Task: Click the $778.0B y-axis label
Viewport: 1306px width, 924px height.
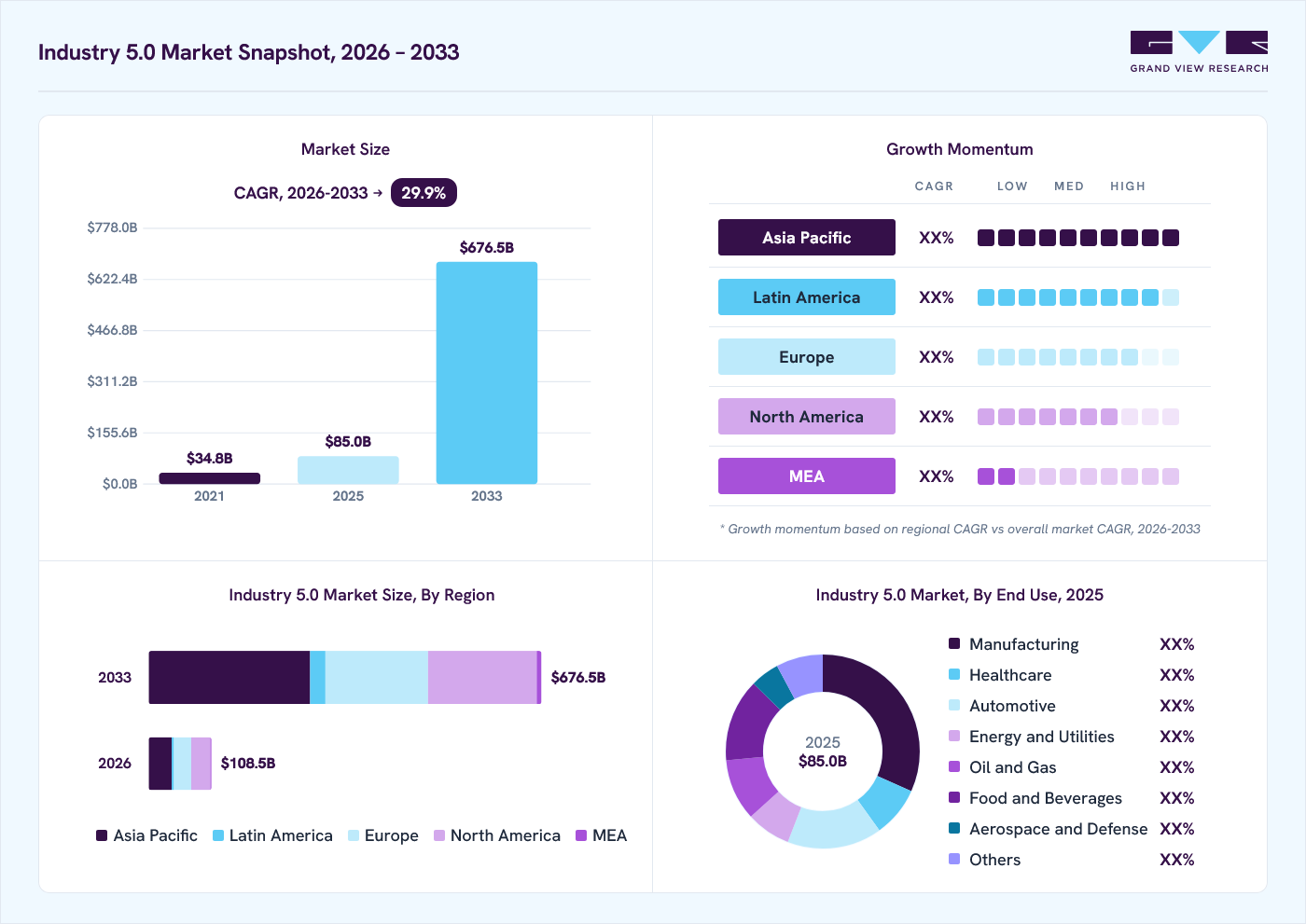Action: (112, 228)
